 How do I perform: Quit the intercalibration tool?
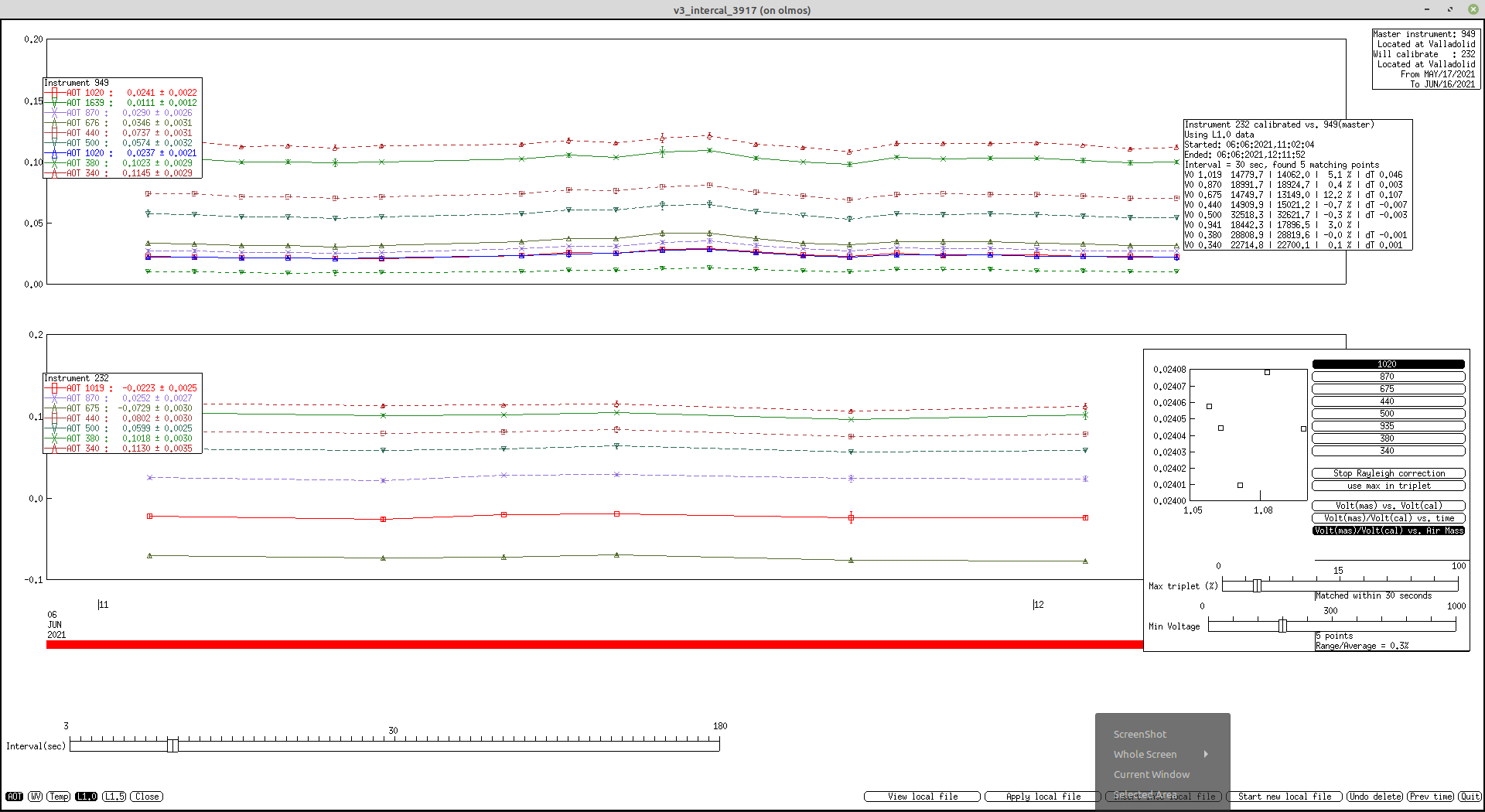click(x=1470, y=797)
